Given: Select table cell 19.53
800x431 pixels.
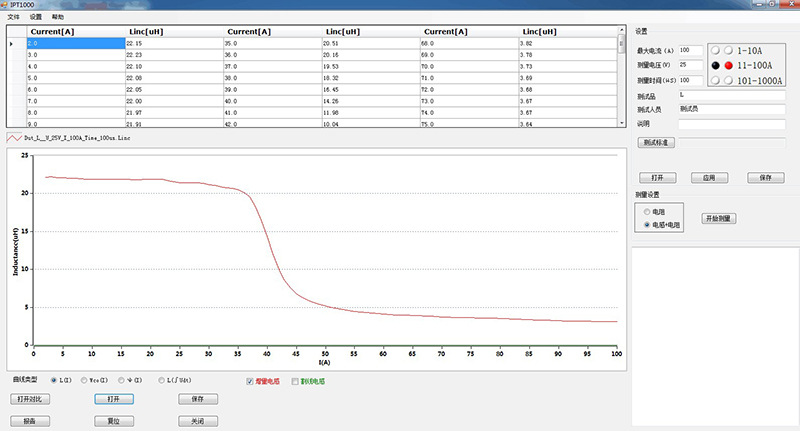Looking at the screenshot, I should (x=371, y=67).
